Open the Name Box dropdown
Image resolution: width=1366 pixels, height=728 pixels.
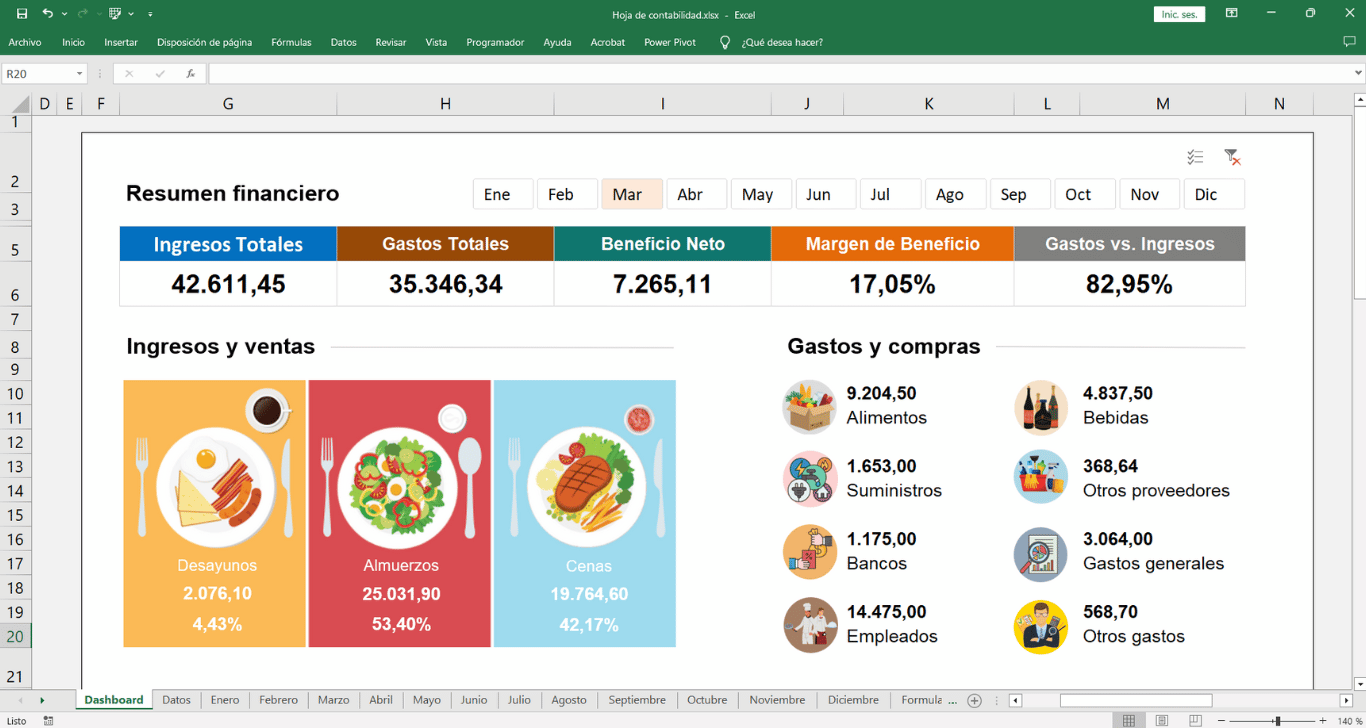(80, 73)
